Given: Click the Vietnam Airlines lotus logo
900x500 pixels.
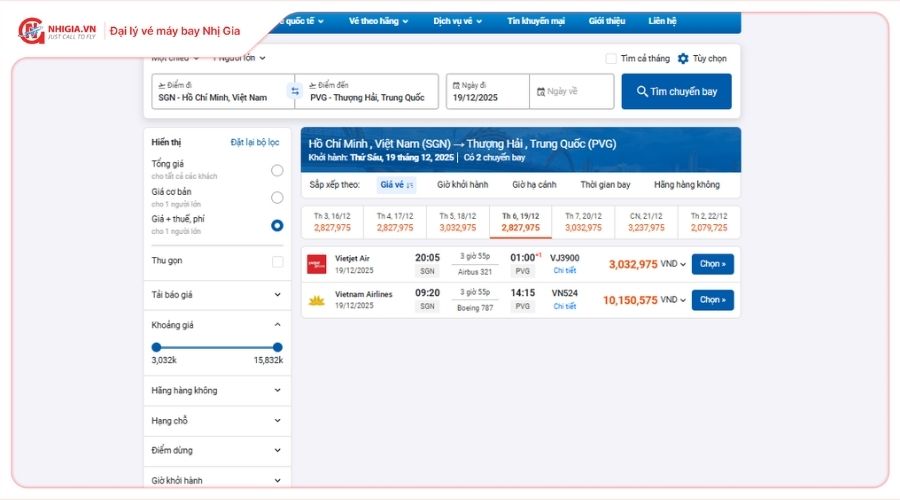Looking at the screenshot, I should coord(316,300).
